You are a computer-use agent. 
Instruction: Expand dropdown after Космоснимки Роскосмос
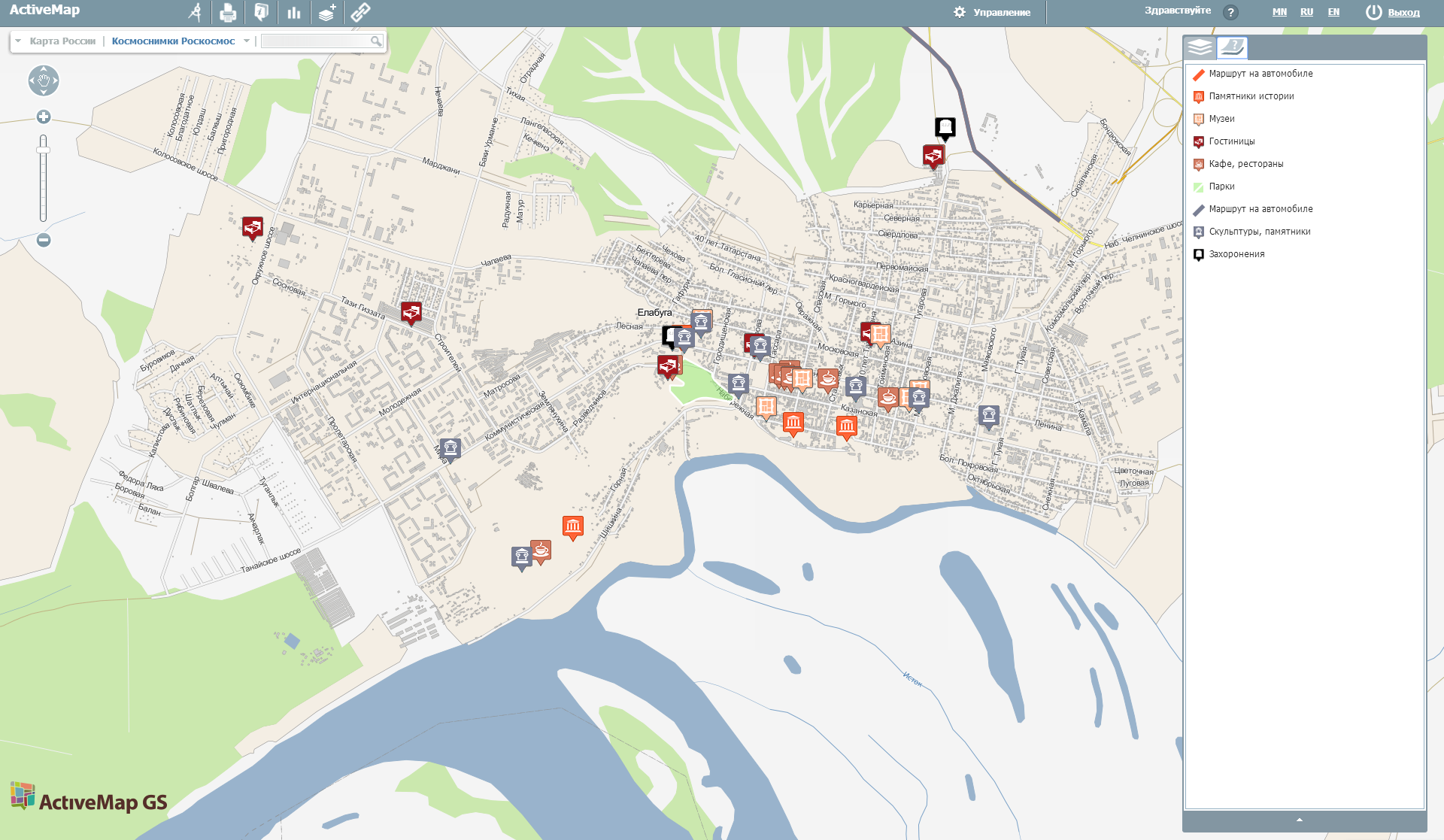[247, 41]
